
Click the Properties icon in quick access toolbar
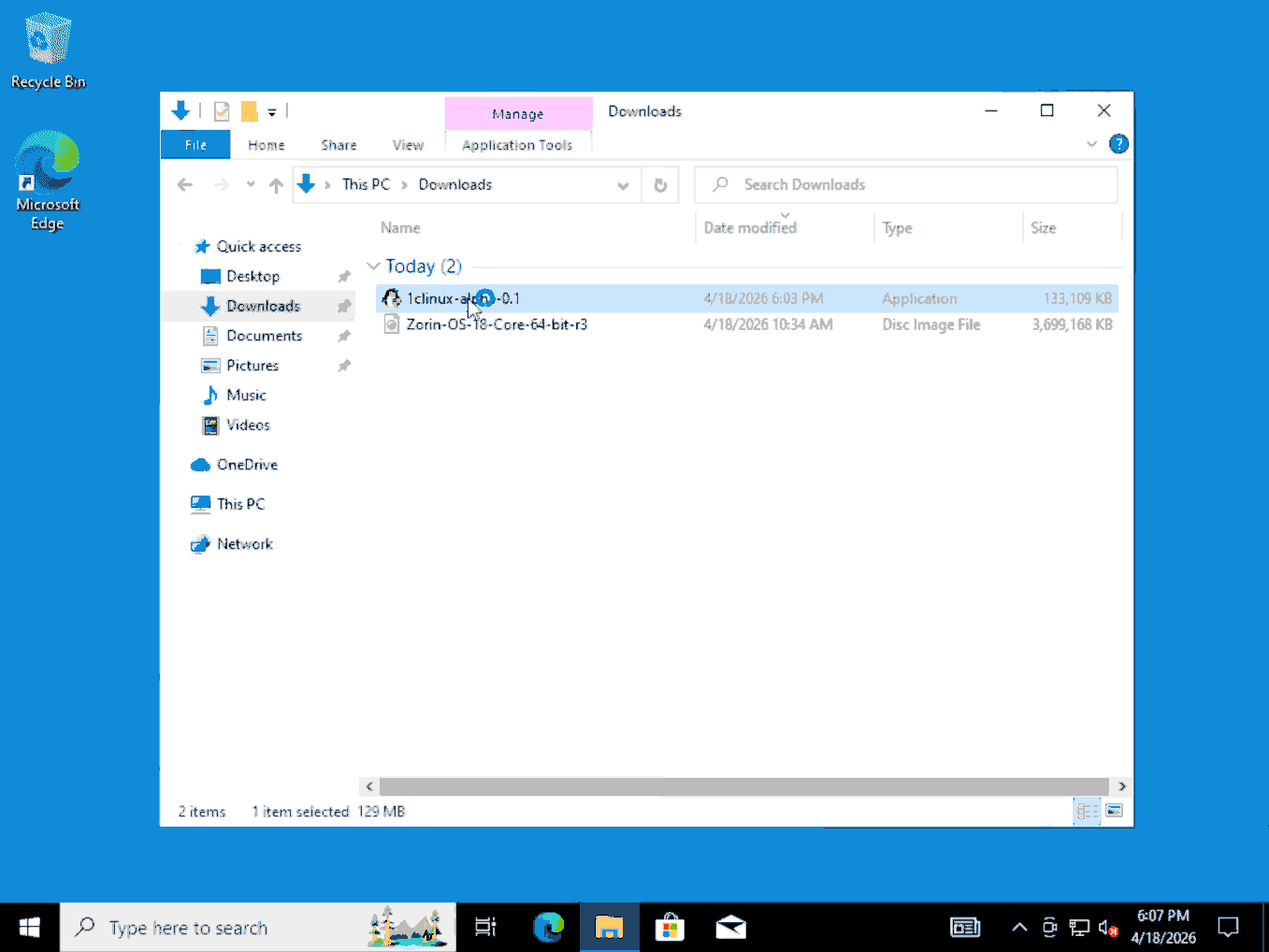point(222,112)
